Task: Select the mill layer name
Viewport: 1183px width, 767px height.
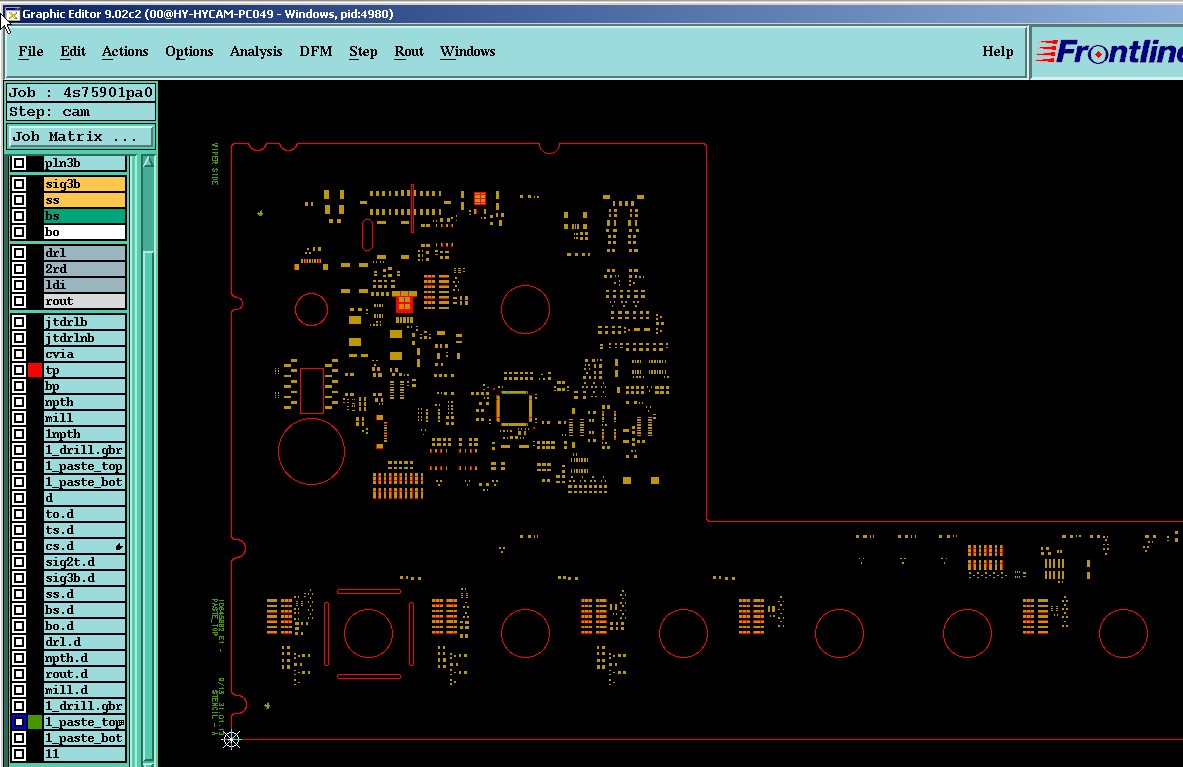Action: tap(84, 418)
